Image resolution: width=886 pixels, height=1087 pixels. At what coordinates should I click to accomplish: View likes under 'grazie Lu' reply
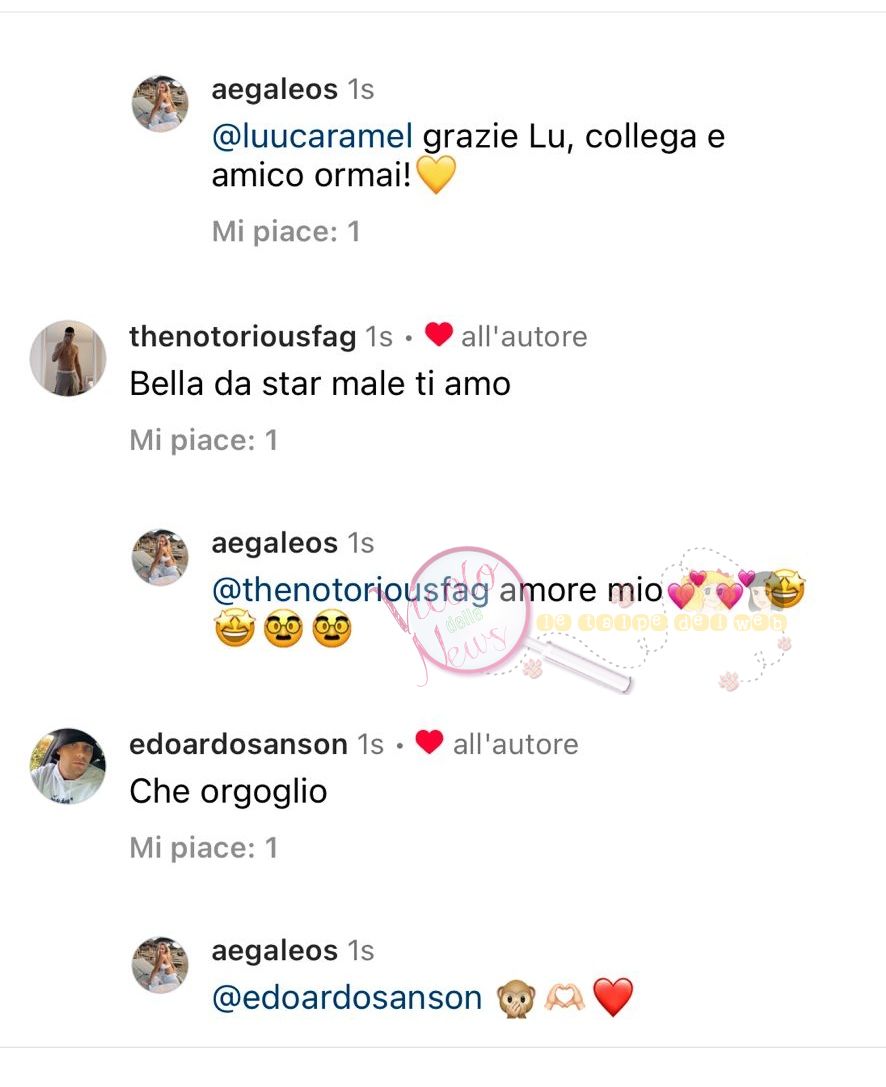point(286,232)
